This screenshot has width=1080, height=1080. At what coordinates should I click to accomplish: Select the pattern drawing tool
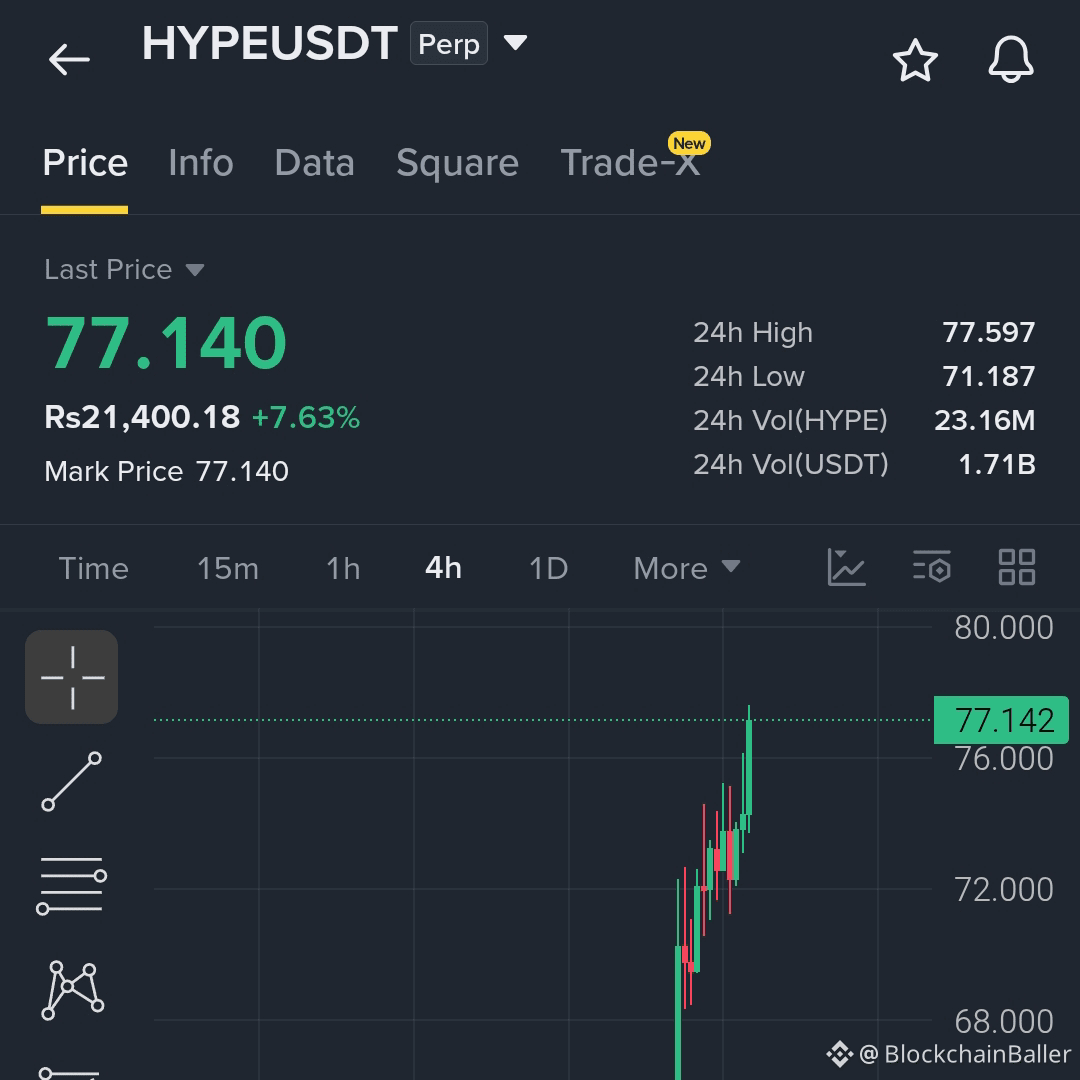(72, 990)
